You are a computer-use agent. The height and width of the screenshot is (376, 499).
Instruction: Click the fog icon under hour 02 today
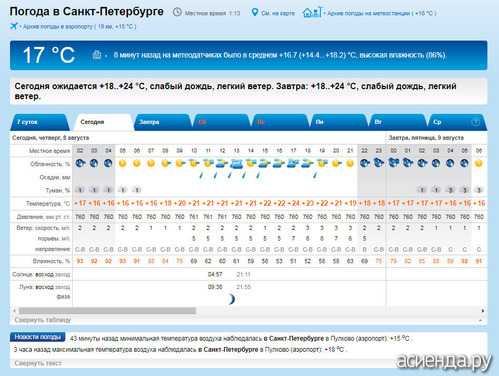click(80, 190)
